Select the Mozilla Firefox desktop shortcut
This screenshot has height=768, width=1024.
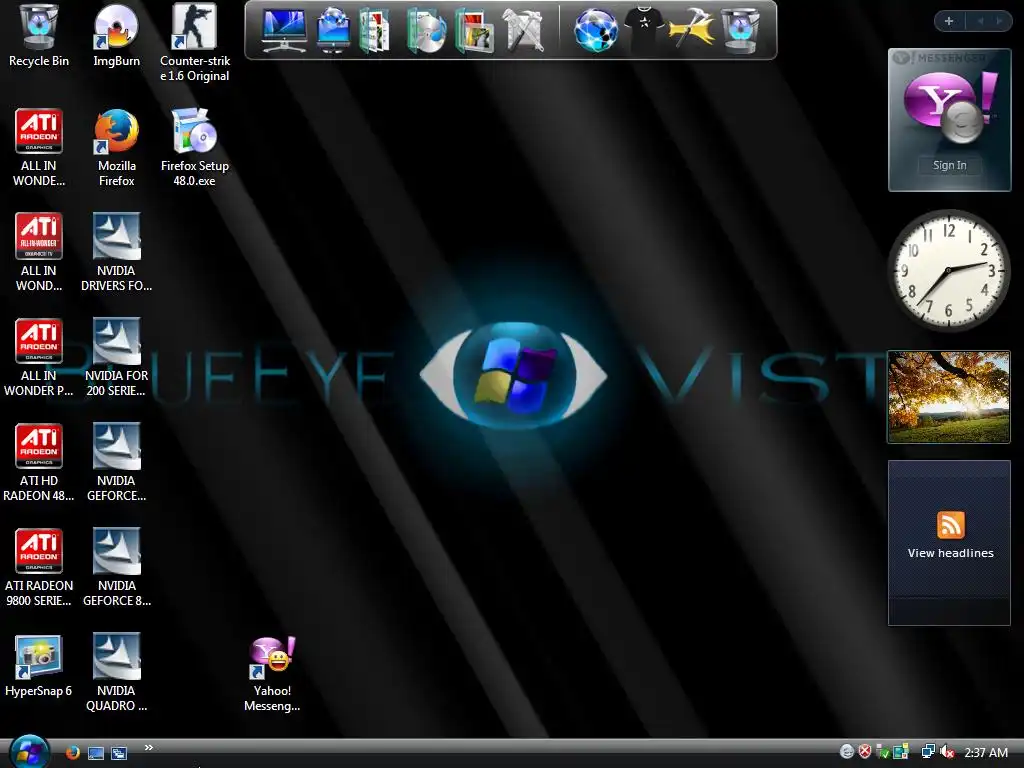point(116,148)
